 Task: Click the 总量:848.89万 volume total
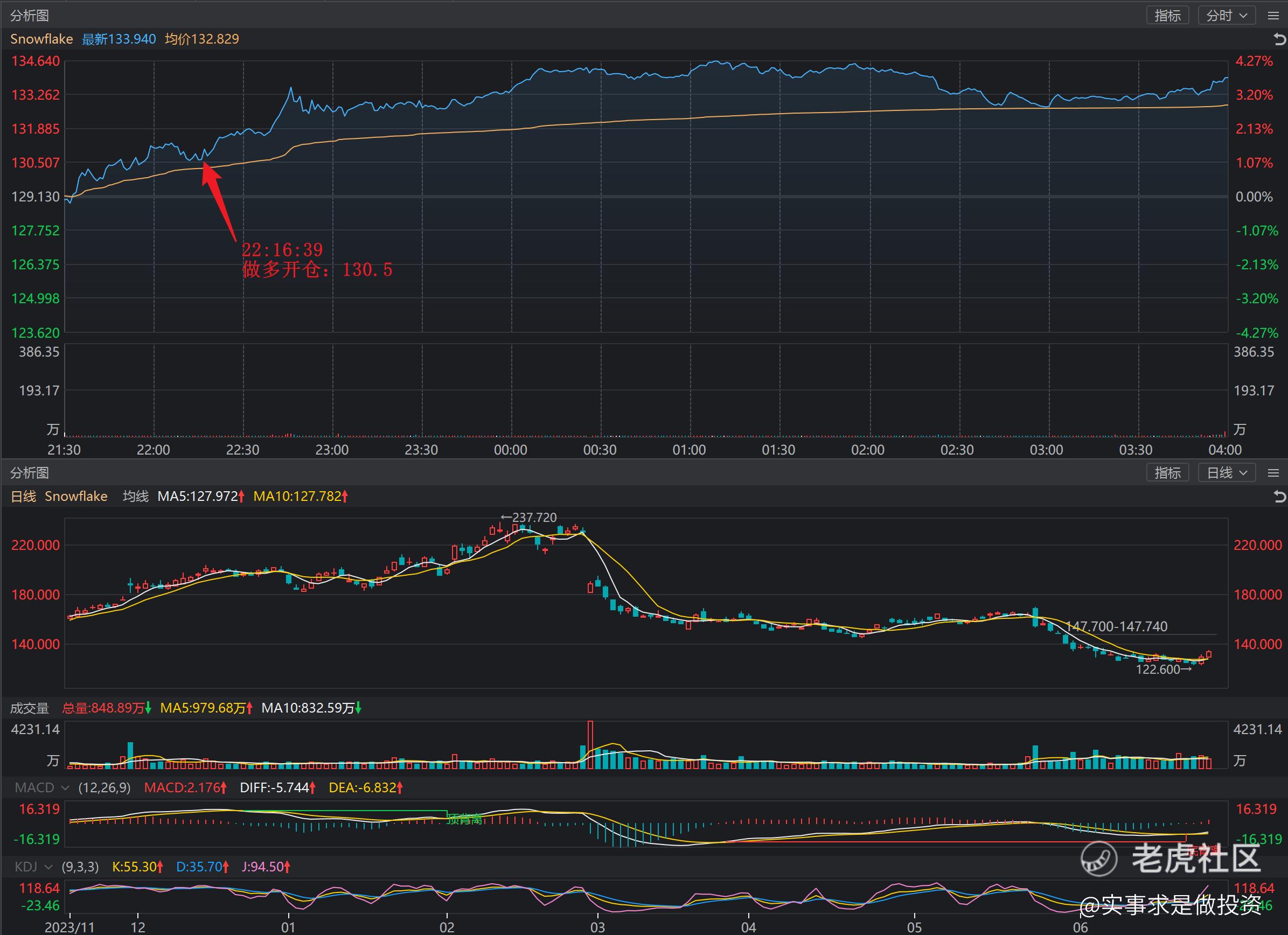107,708
